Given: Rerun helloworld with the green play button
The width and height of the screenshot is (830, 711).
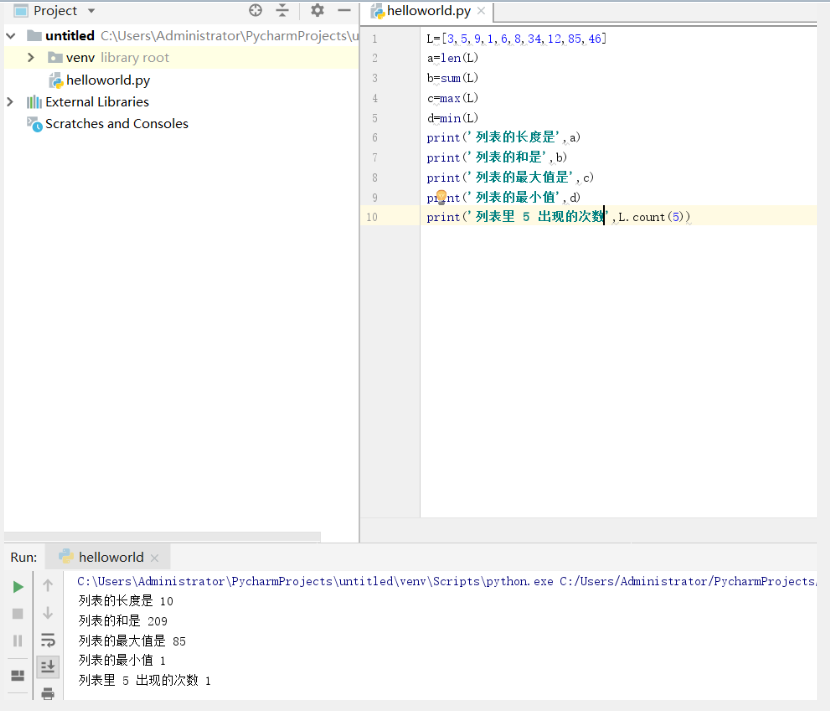Looking at the screenshot, I should 18,587.
